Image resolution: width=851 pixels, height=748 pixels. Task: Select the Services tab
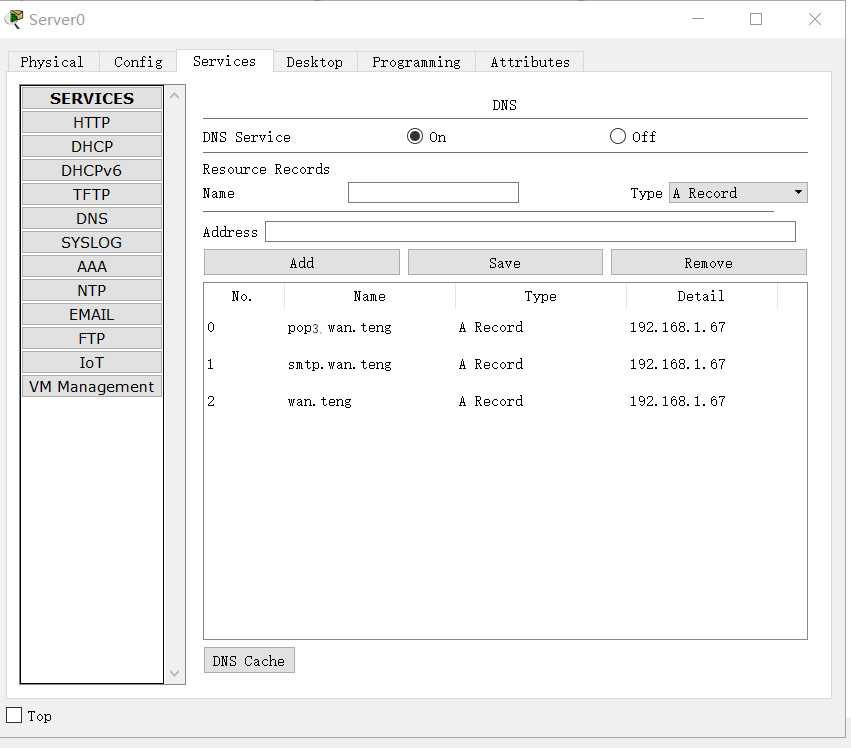point(225,61)
